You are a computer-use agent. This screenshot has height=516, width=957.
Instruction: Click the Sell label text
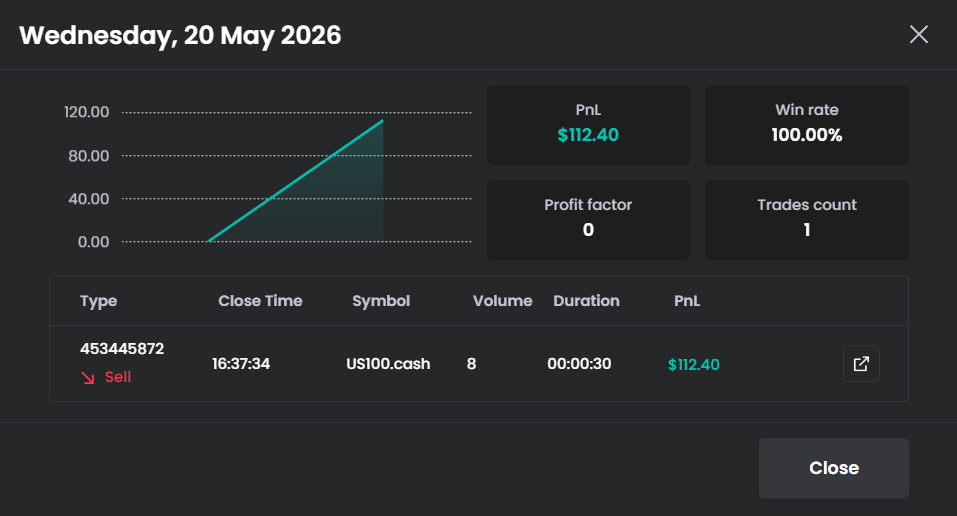click(x=118, y=377)
